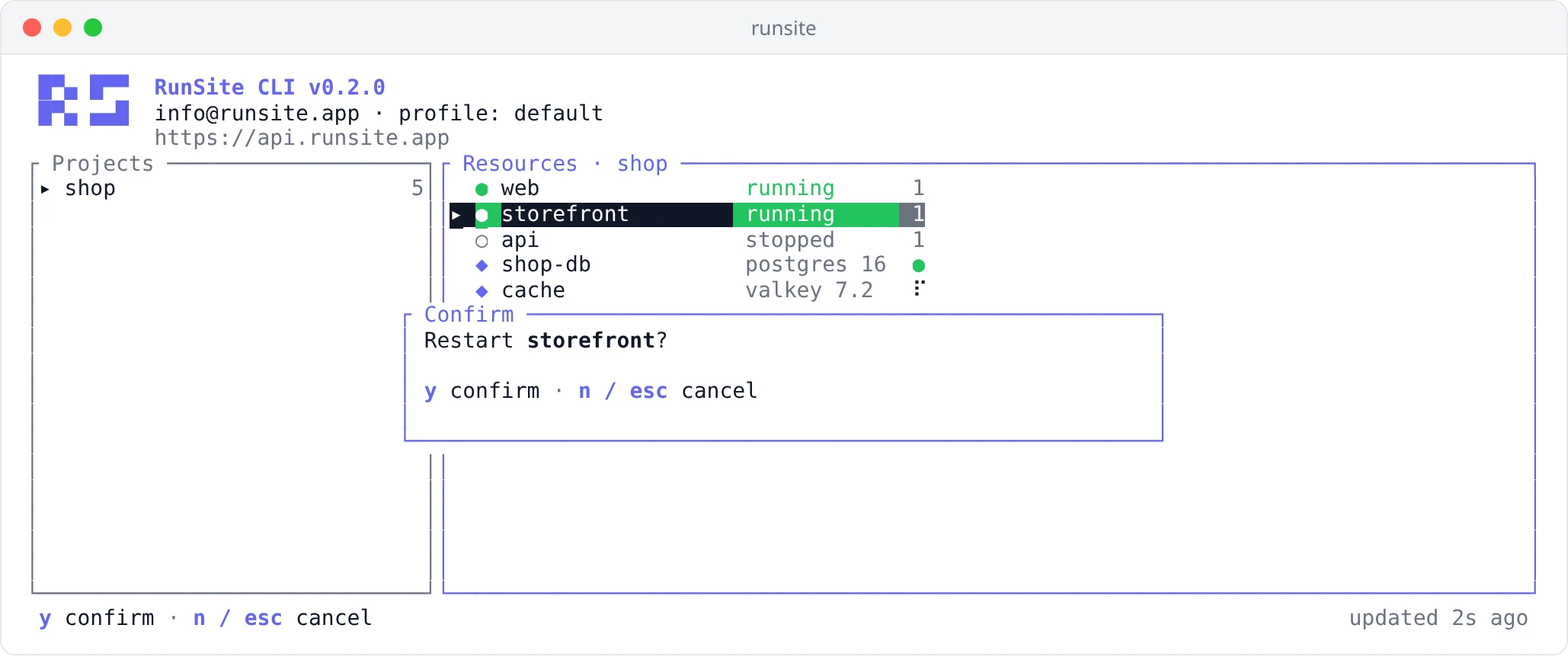The height and width of the screenshot is (657, 1568).
Task: Click the hollow stopped circle beside api
Action: click(482, 241)
